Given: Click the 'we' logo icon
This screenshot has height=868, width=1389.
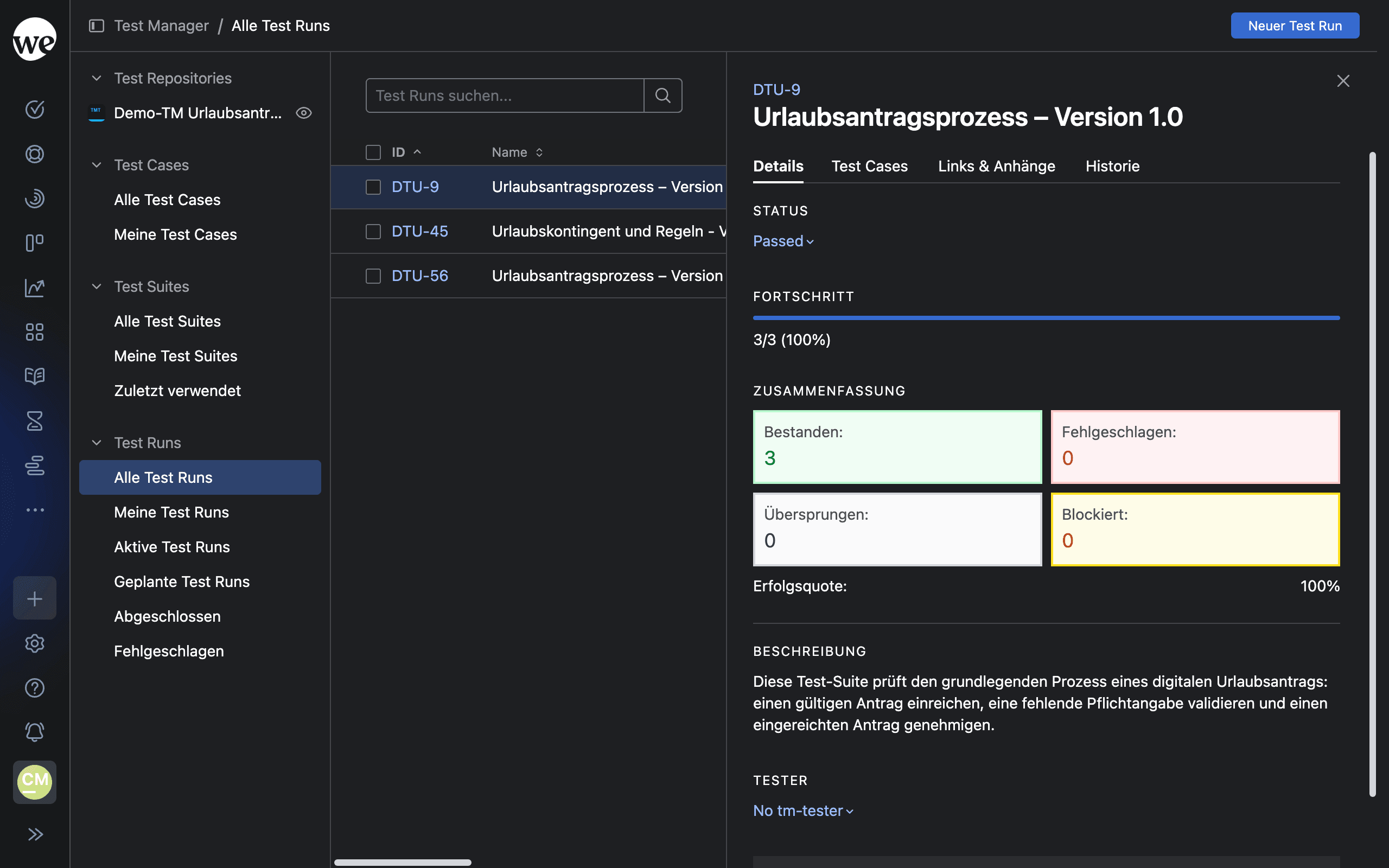Looking at the screenshot, I should pyautogui.click(x=34, y=39).
